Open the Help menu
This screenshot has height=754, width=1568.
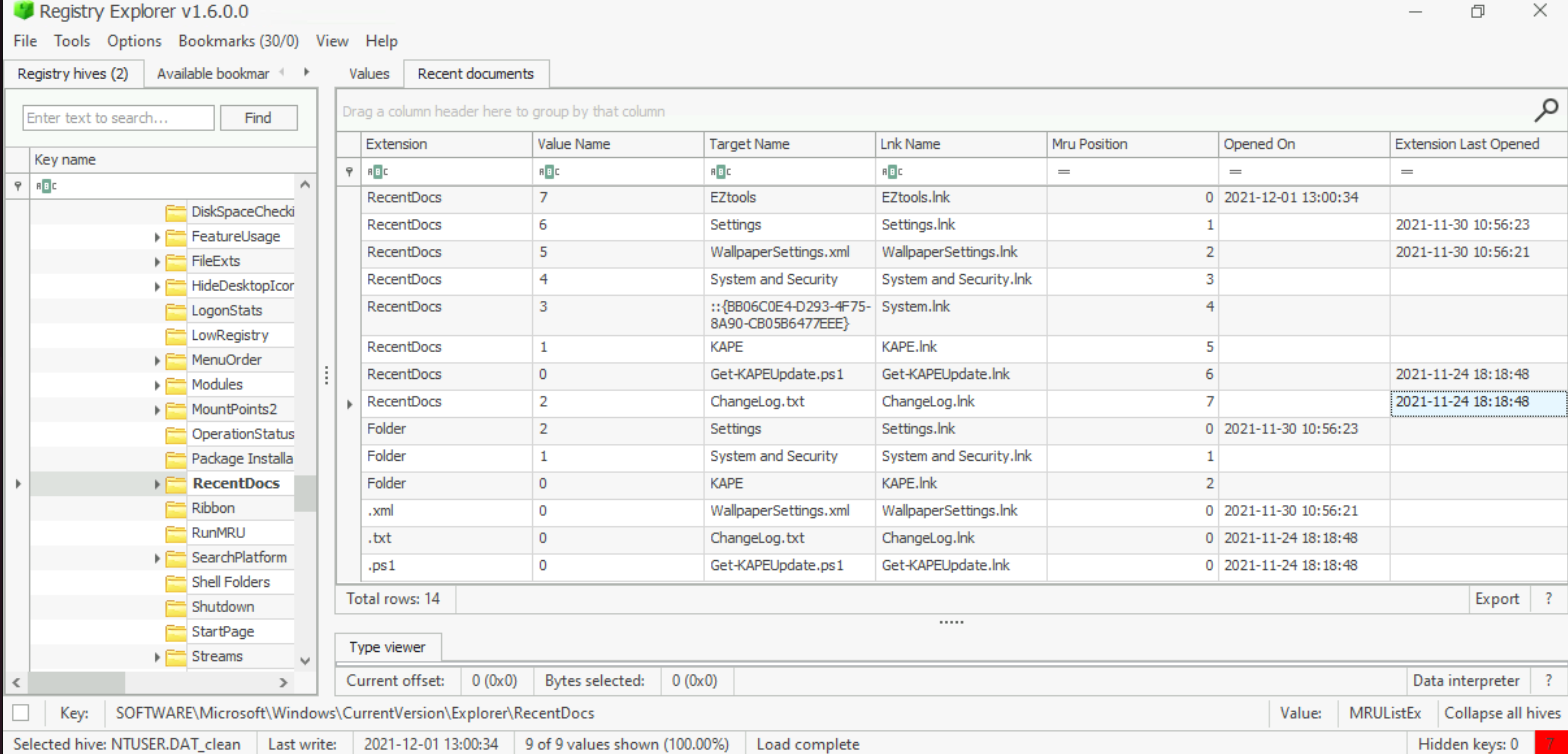[x=382, y=41]
